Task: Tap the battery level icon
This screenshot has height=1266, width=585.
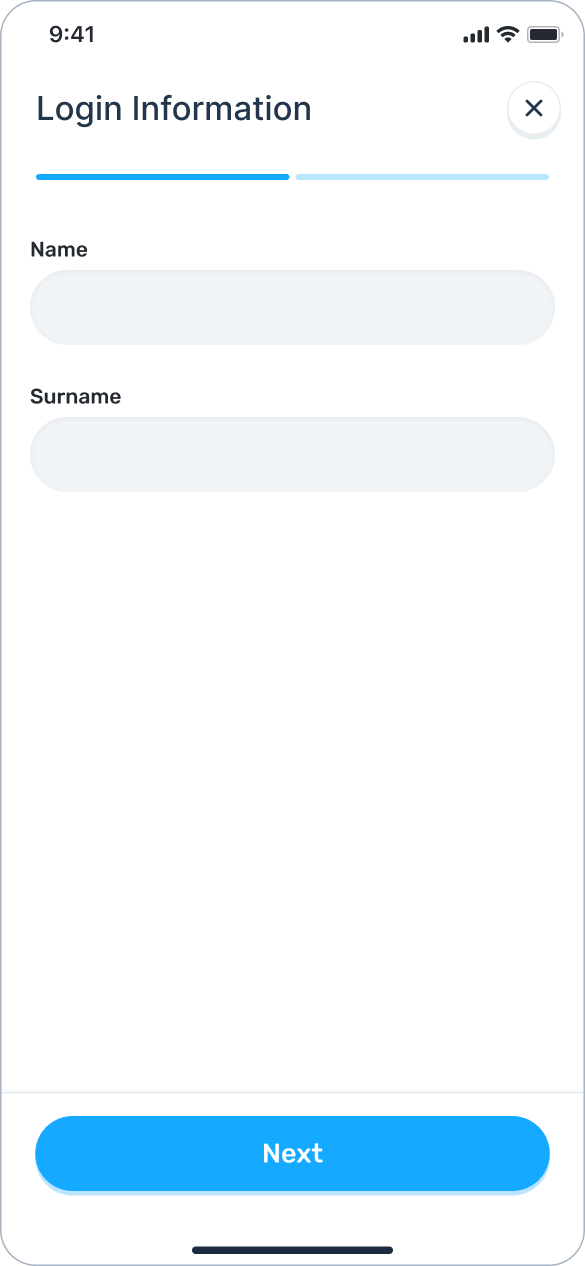Action: [x=545, y=35]
